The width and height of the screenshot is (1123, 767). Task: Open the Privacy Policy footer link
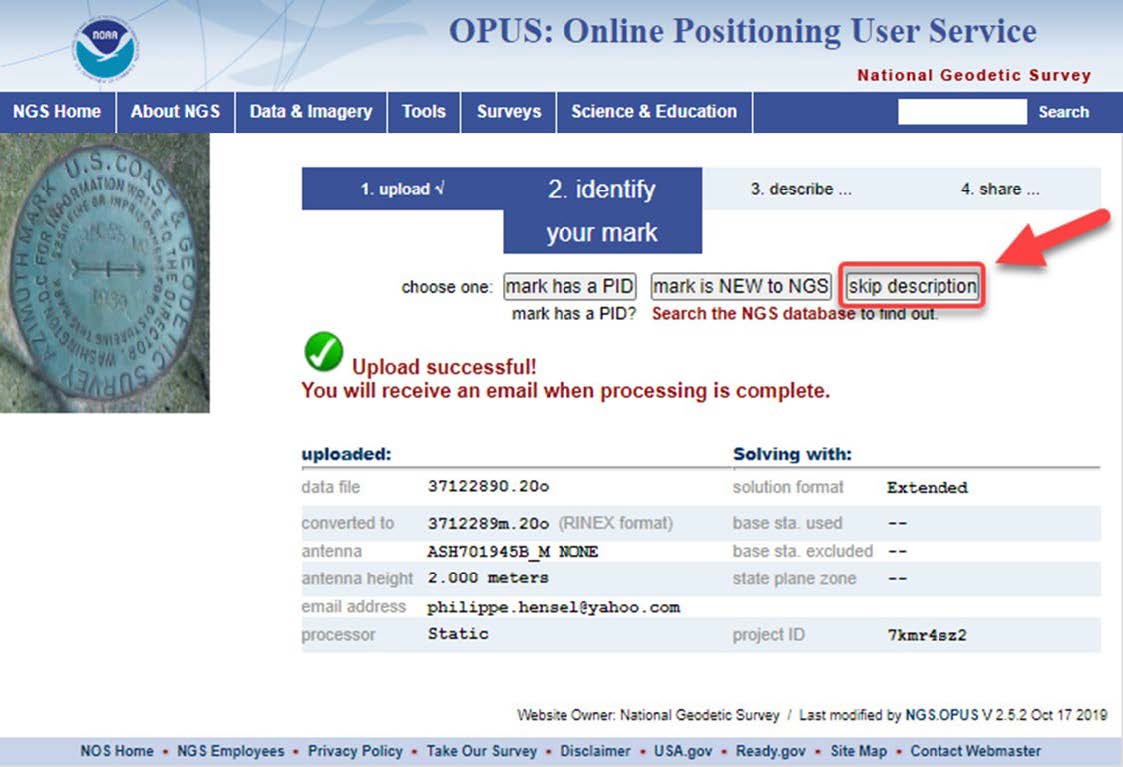pos(355,751)
